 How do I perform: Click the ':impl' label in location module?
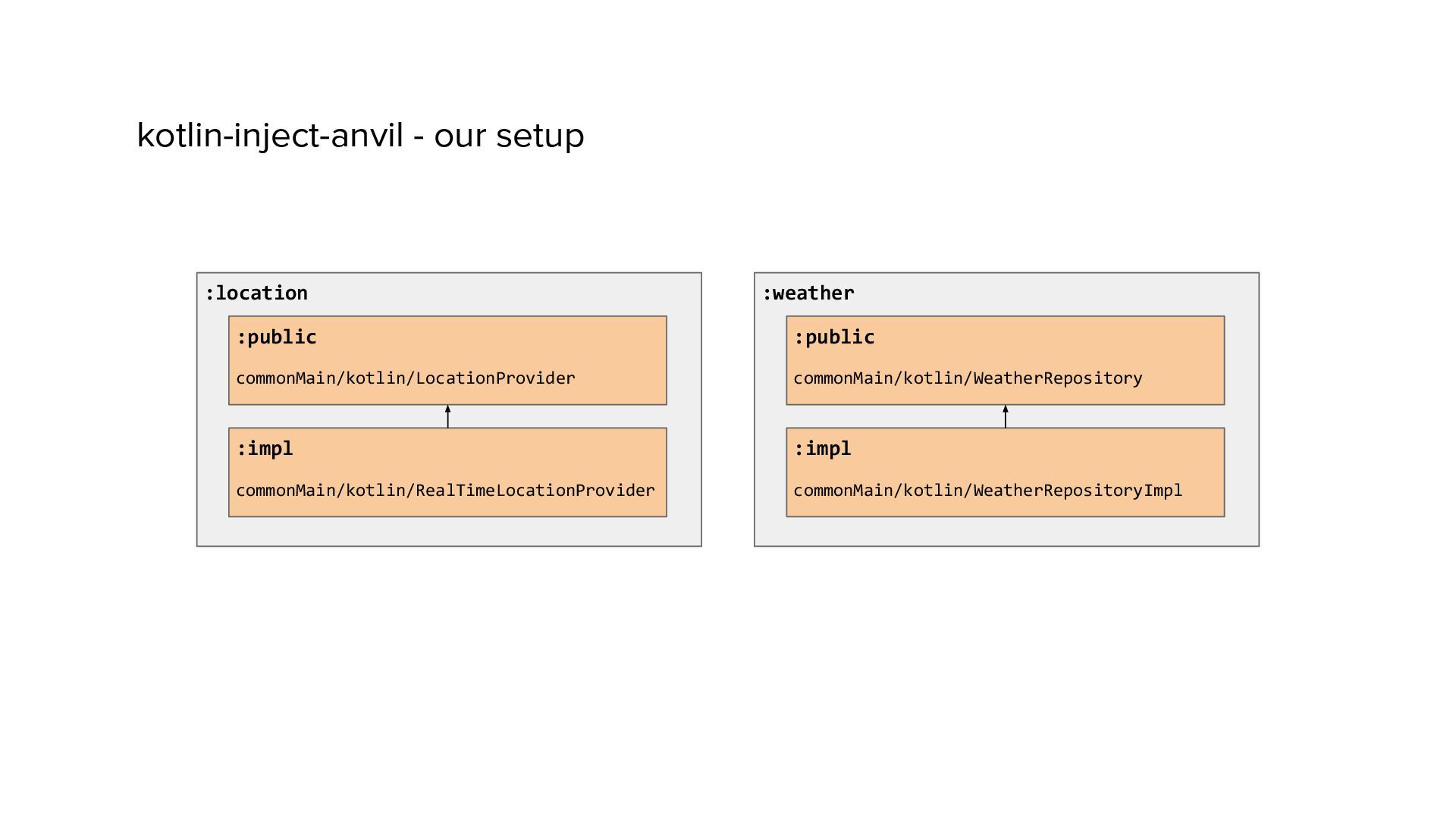pos(265,449)
